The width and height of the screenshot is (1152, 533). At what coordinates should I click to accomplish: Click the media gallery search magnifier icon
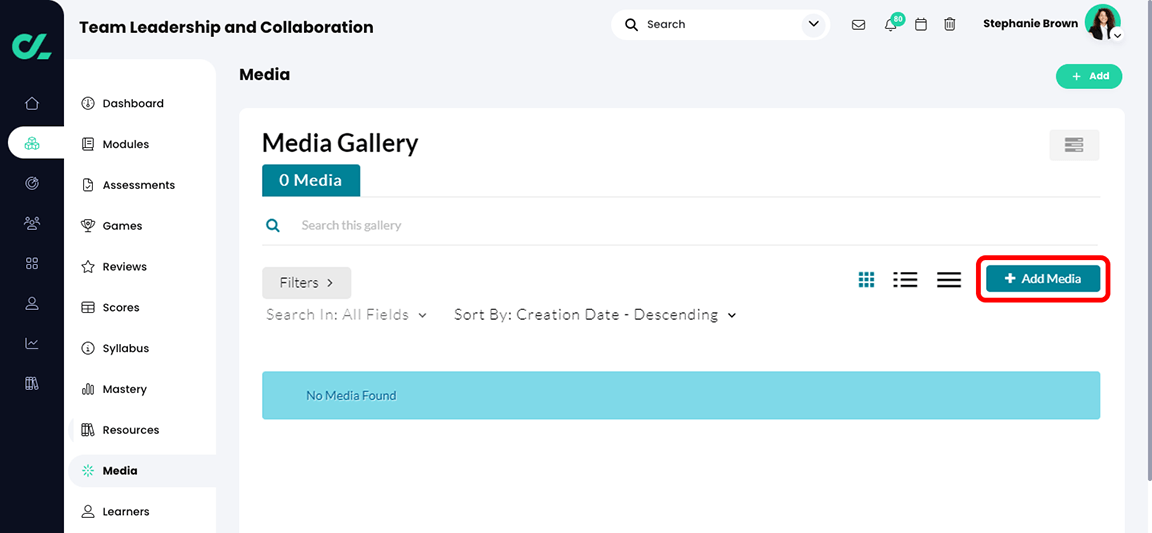pos(273,226)
